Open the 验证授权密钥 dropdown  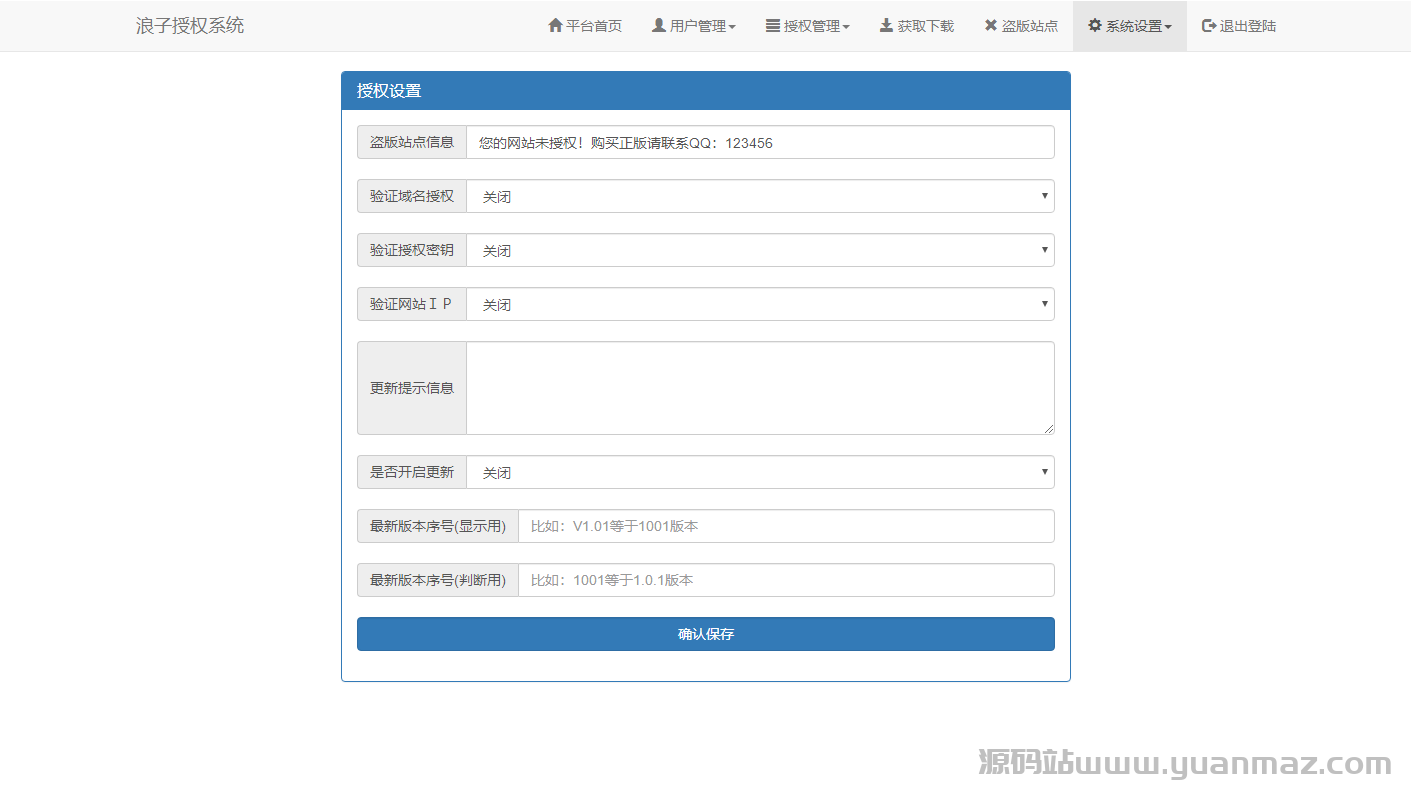pyautogui.click(x=760, y=250)
